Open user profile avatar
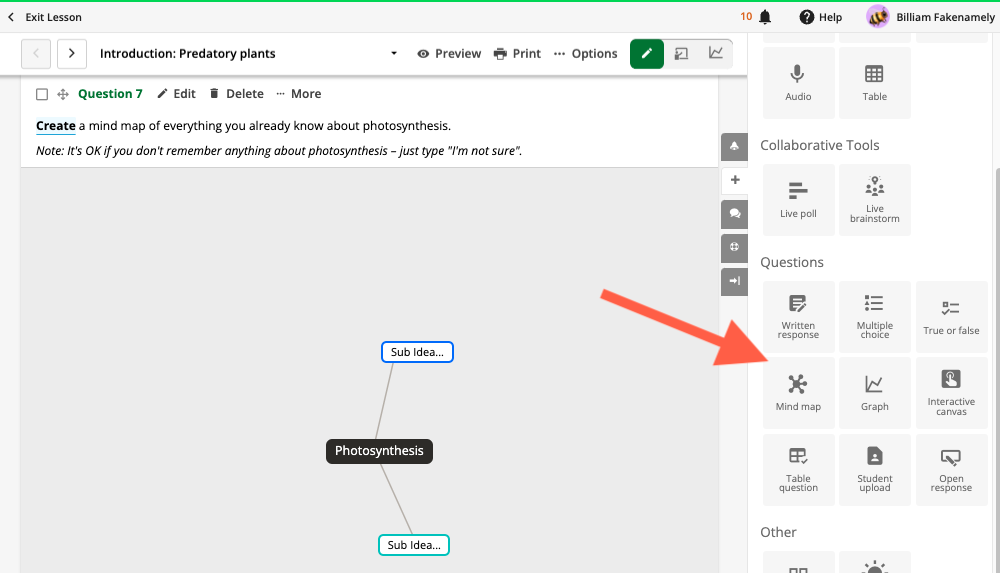The height and width of the screenshot is (573, 1000). [878, 17]
